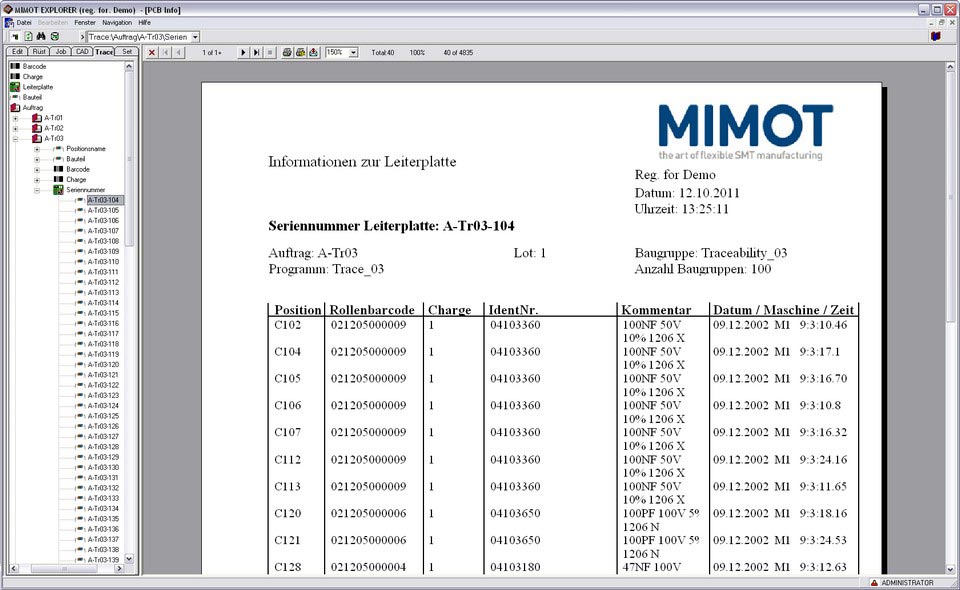This screenshot has height=590, width=960.
Task: Click the C102 position cell in the table
Action: (x=288, y=325)
